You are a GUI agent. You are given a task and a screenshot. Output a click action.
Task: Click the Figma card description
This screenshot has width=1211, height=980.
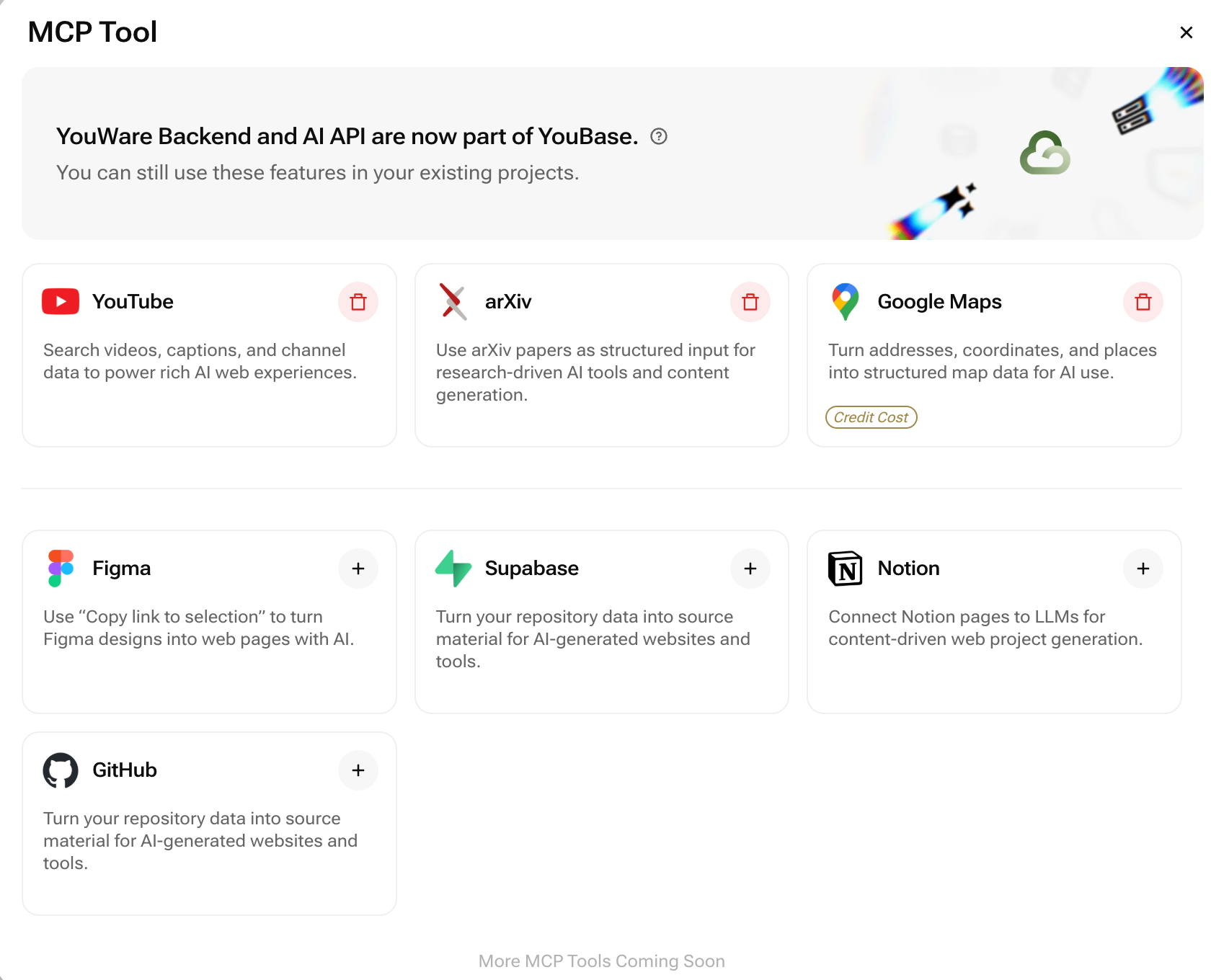(x=199, y=628)
